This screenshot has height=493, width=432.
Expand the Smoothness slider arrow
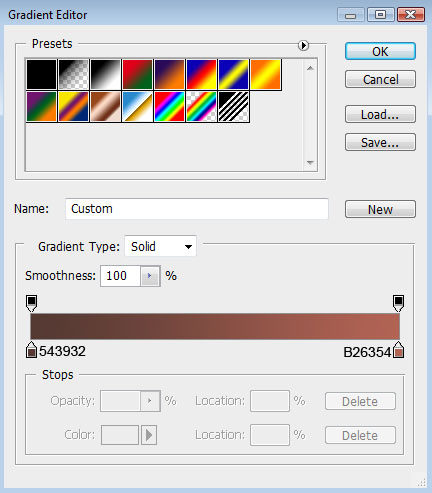(x=150, y=276)
